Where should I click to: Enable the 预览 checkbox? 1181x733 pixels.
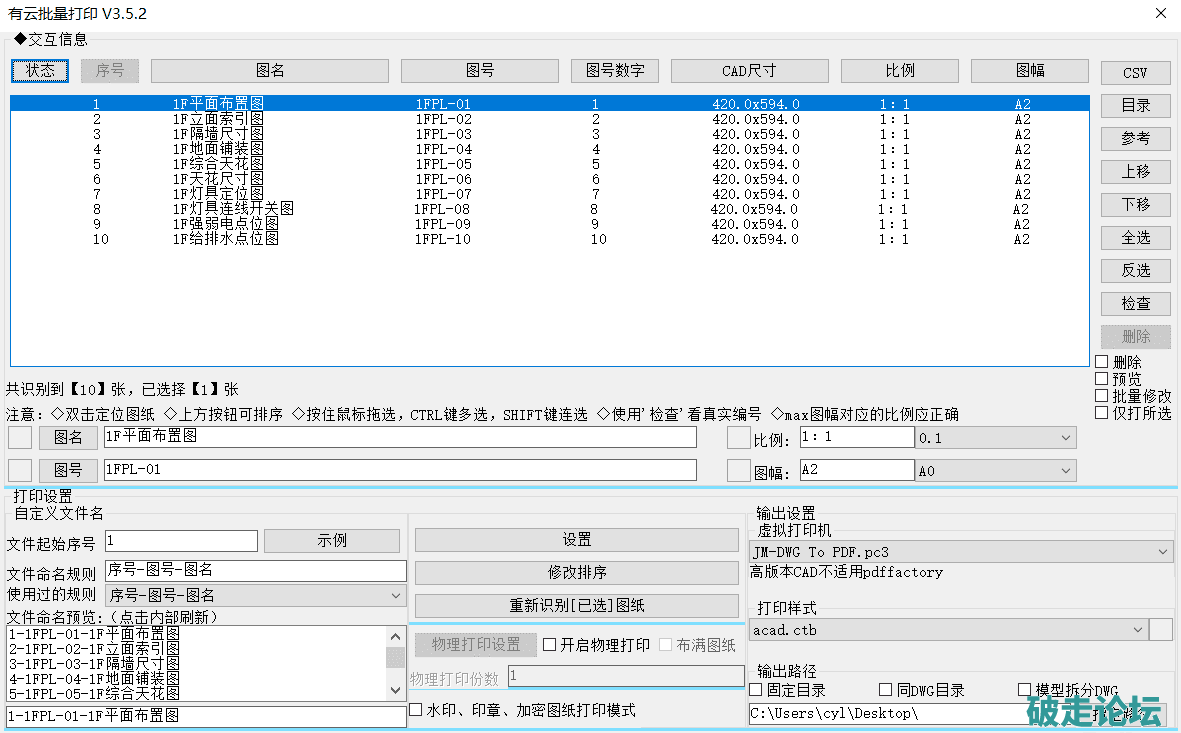pos(1102,379)
